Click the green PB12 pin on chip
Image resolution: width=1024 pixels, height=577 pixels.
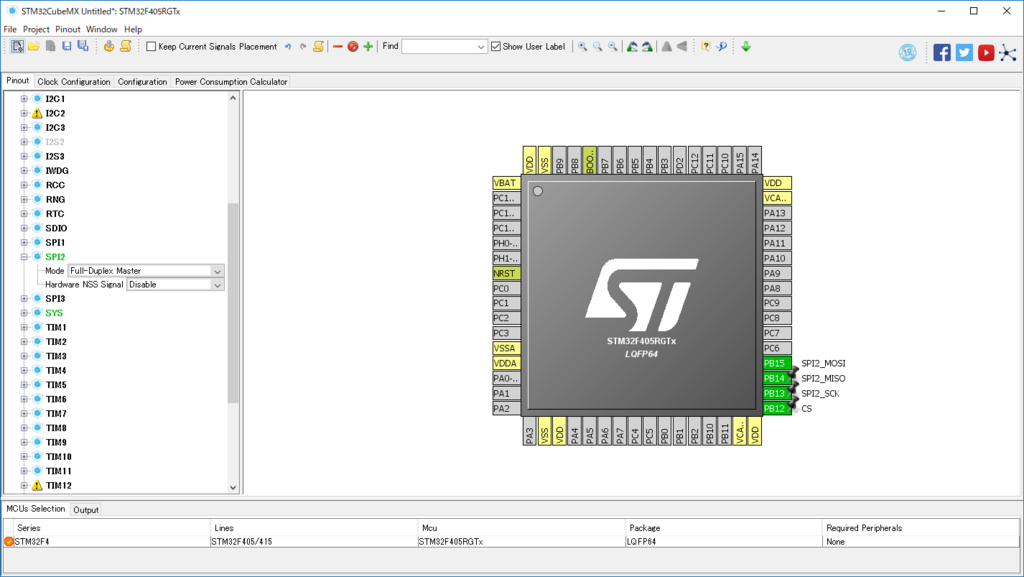pyautogui.click(x=776, y=409)
